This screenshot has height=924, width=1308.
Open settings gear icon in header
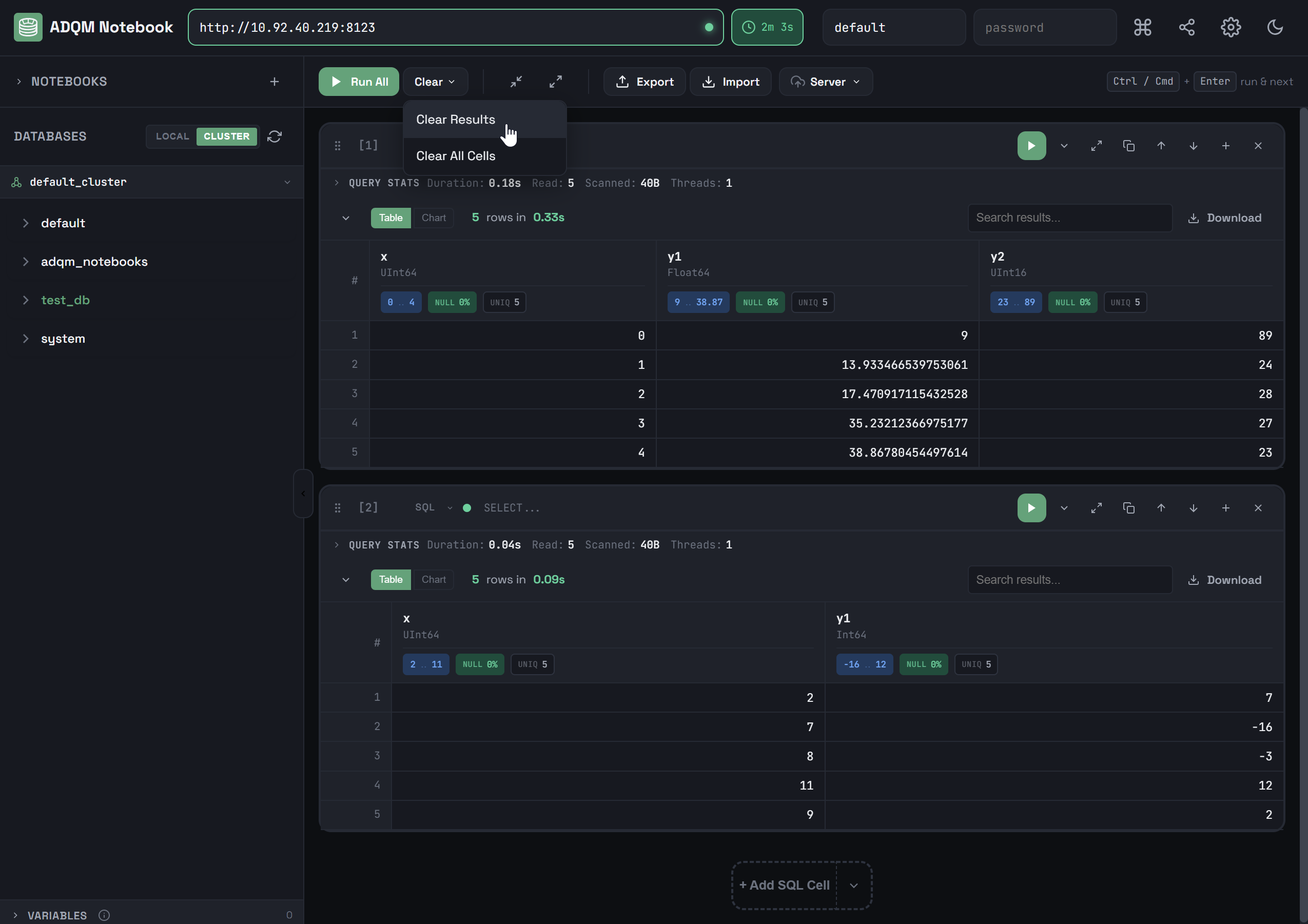[x=1231, y=27]
